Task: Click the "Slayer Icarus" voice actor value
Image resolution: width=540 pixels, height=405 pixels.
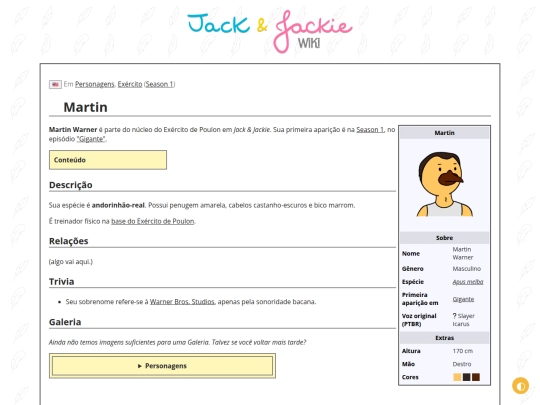Action: 464,320
